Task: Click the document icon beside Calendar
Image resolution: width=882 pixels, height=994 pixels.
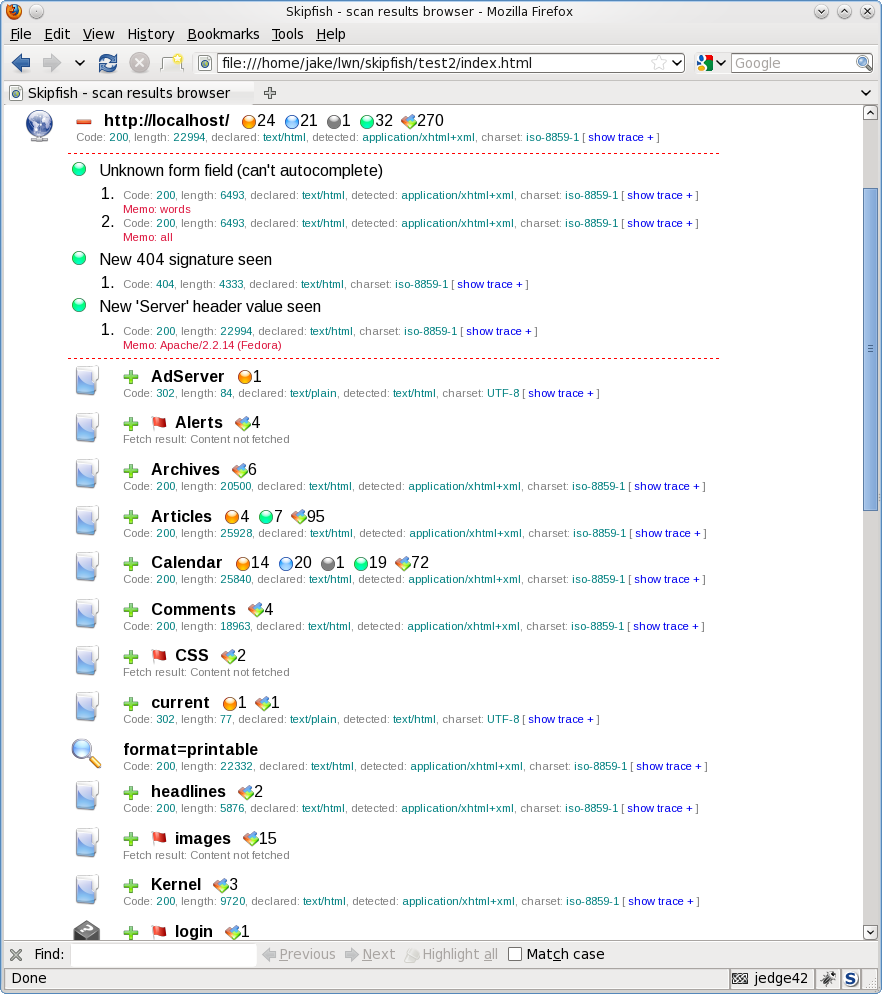Action: coord(87,567)
